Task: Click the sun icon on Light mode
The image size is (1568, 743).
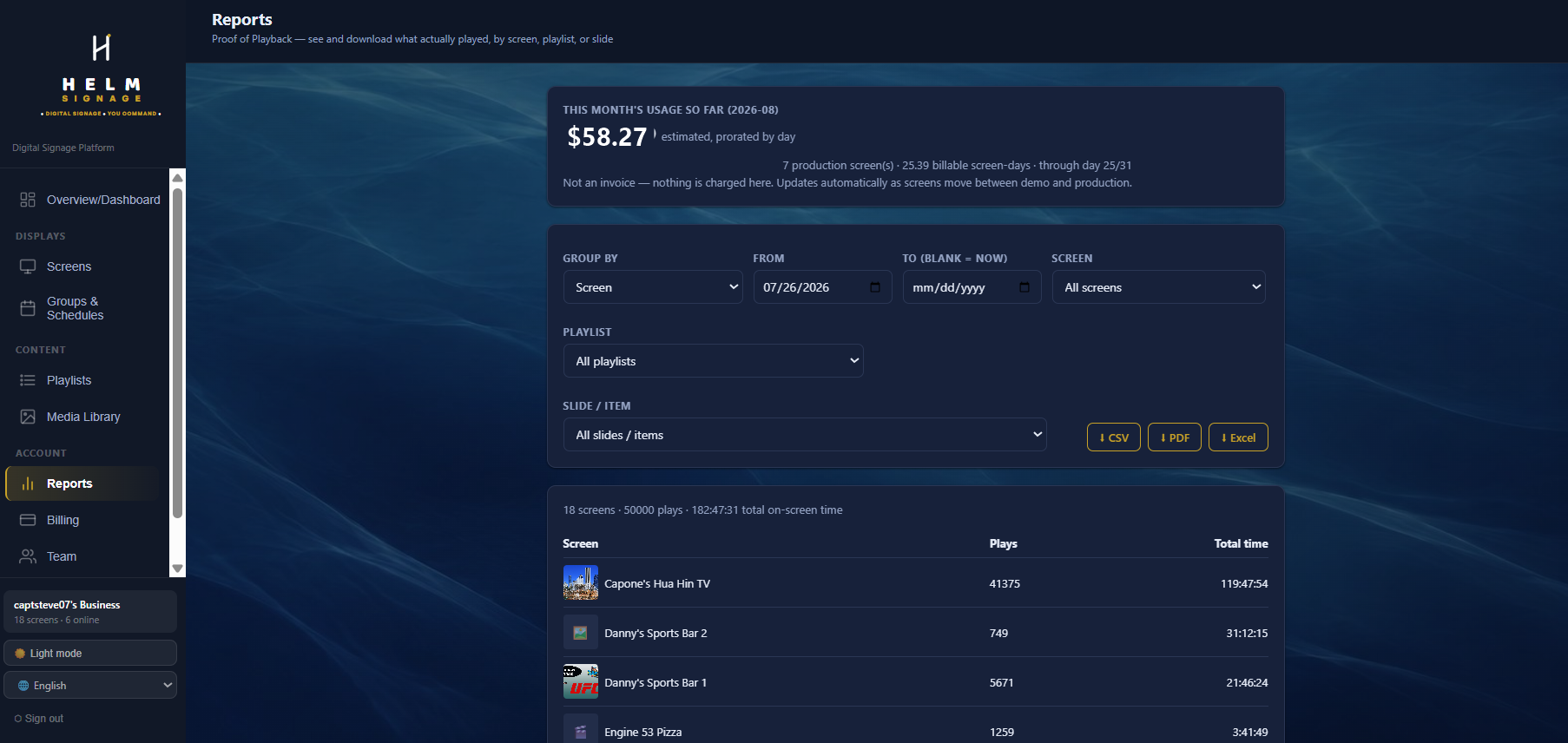Action: tap(20, 654)
